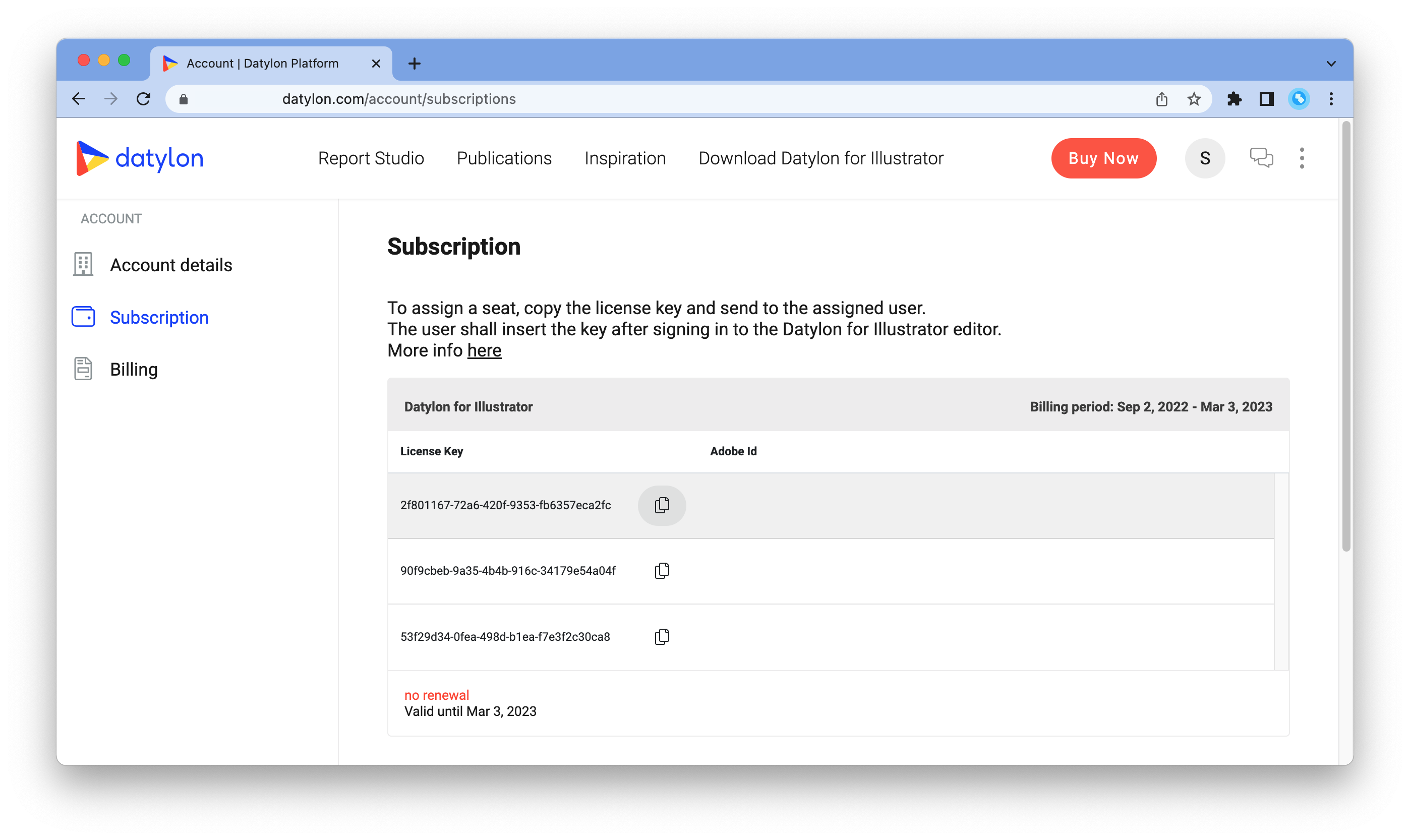Image resolution: width=1410 pixels, height=840 pixels.
Task: Open a new browser tab
Action: point(415,64)
